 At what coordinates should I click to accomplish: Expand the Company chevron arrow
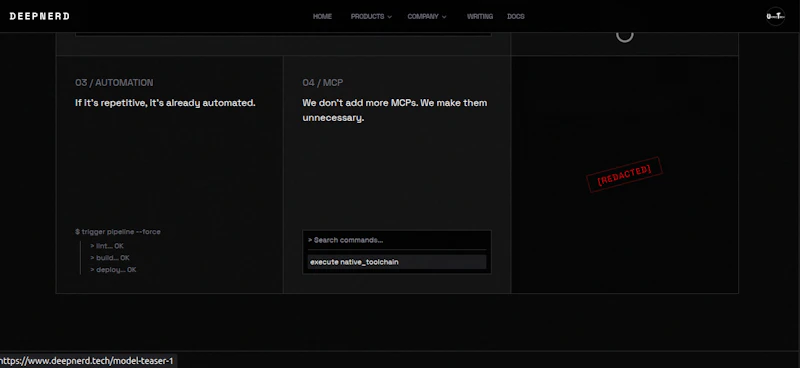coord(444,17)
